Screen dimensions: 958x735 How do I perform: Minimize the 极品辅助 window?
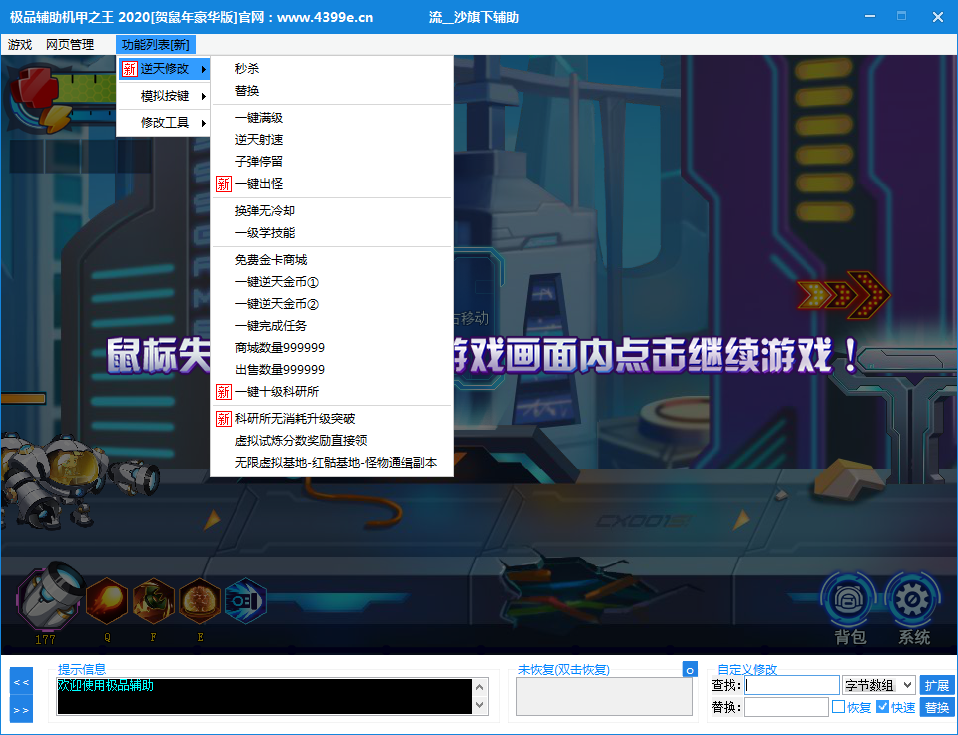point(869,16)
